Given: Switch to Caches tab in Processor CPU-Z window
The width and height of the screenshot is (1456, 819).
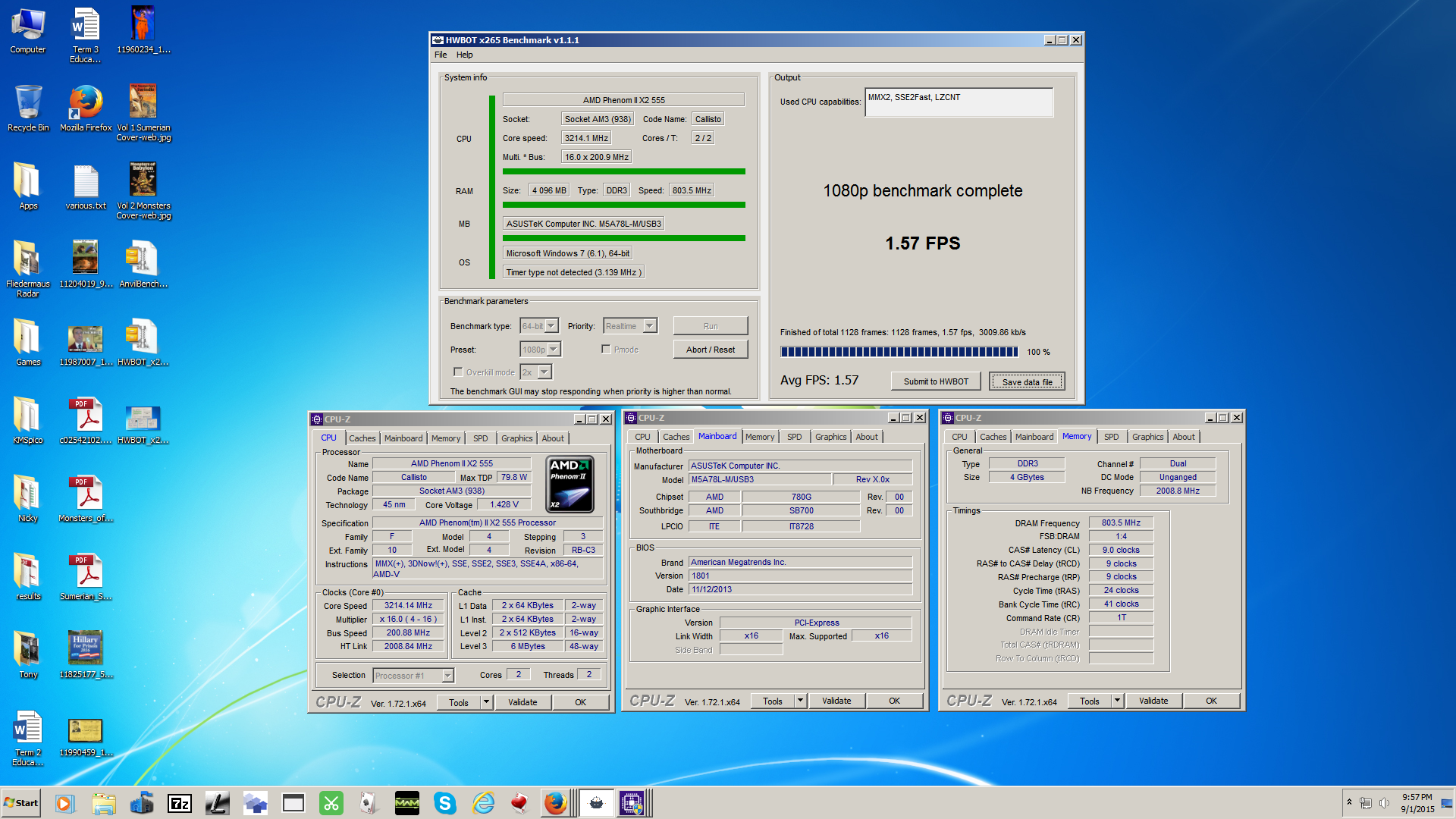Looking at the screenshot, I should [362, 438].
